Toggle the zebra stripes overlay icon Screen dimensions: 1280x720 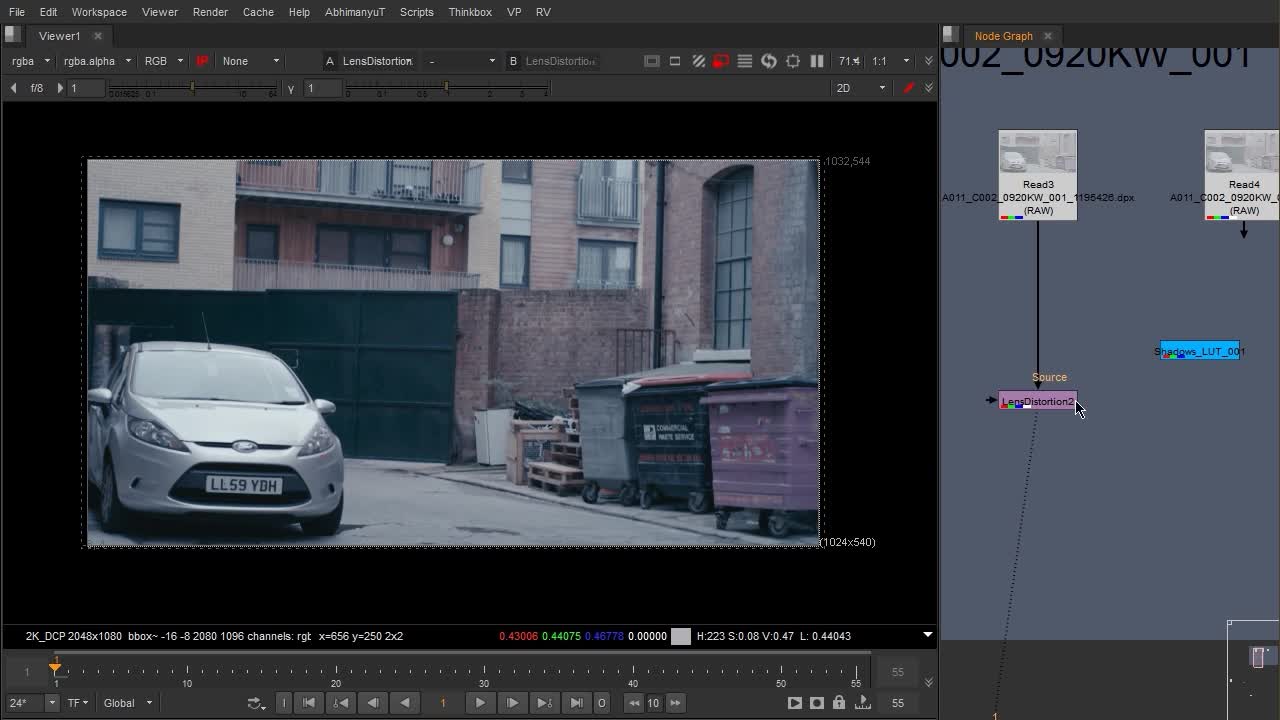pyautogui.click(x=699, y=61)
